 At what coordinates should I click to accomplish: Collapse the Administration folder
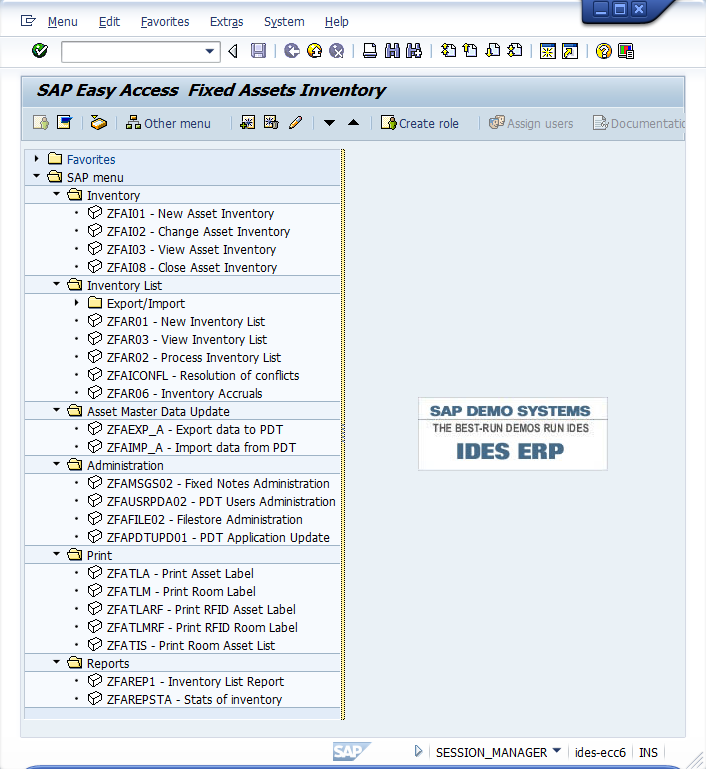(x=56, y=464)
